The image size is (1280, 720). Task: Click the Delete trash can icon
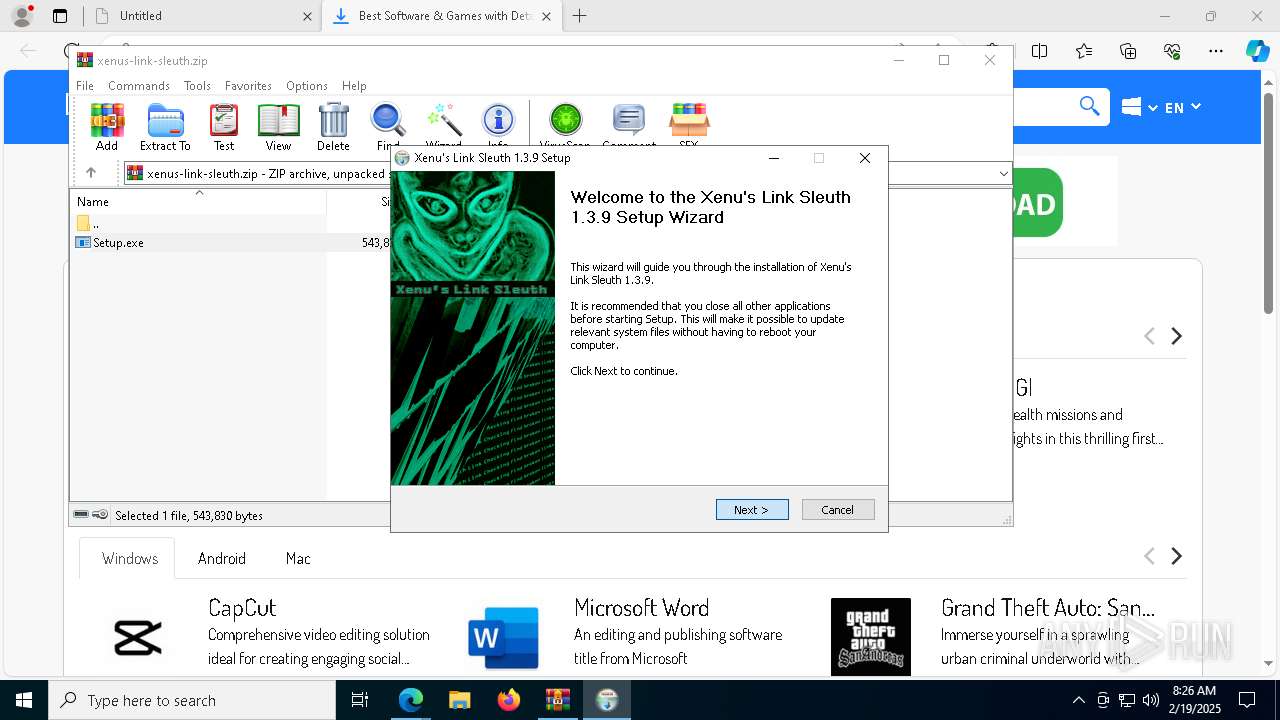pos(333,127)
